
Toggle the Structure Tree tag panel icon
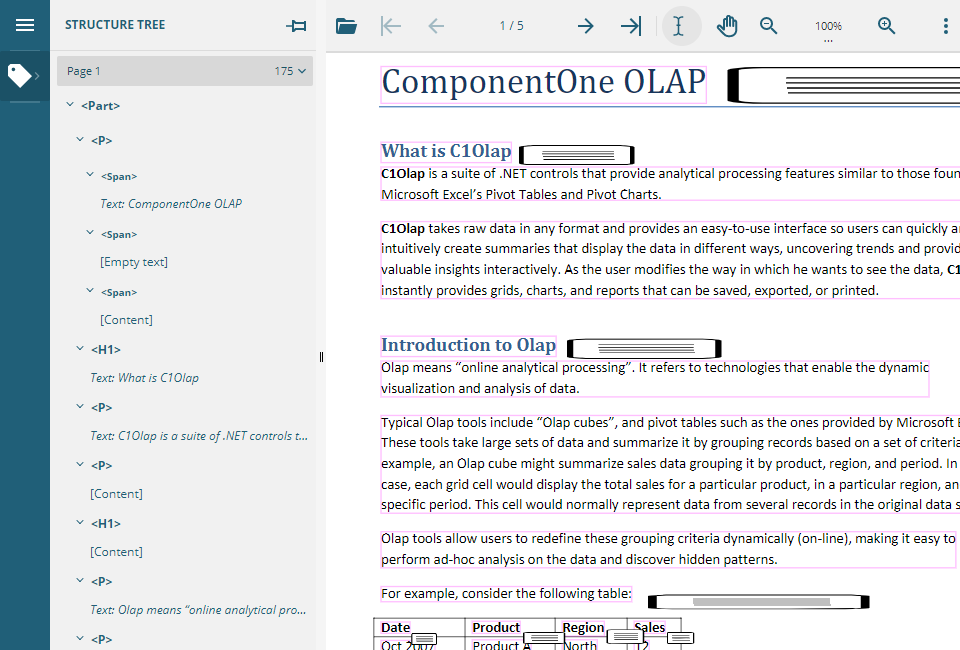(20, 75)
